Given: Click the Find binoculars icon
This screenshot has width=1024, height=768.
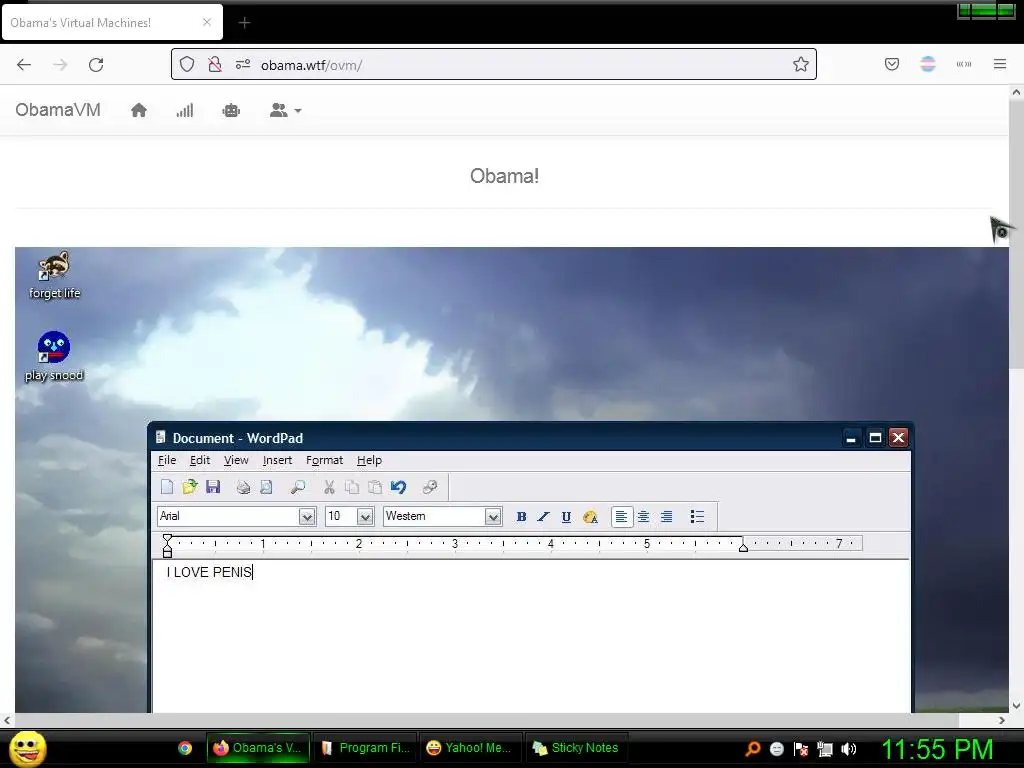Looking at the screenshot, I should pos(298,487).
